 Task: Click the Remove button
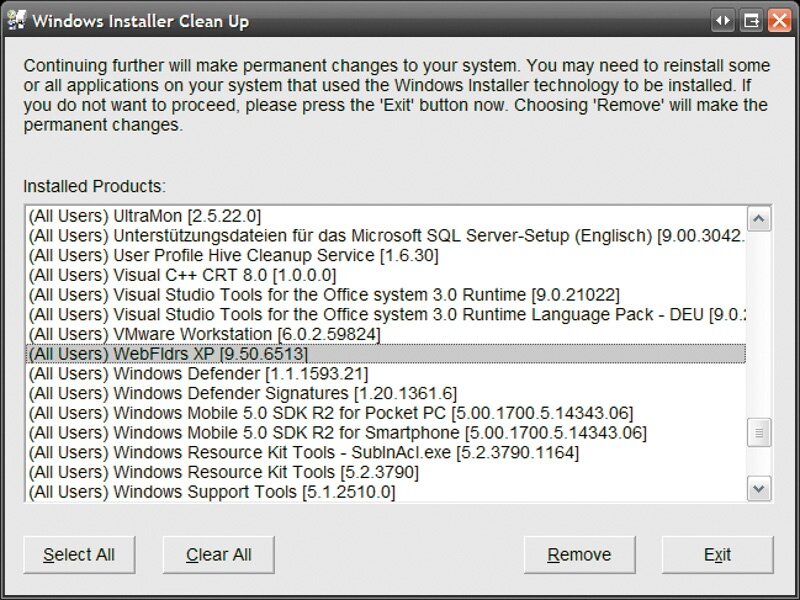(579, 555)
